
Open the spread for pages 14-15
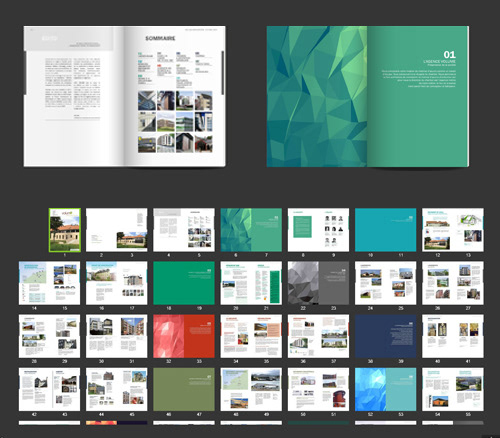49,283
